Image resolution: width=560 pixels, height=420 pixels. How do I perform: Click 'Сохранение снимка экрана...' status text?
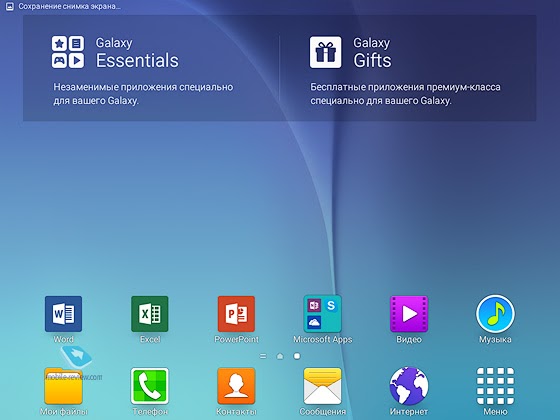point(70,6)
